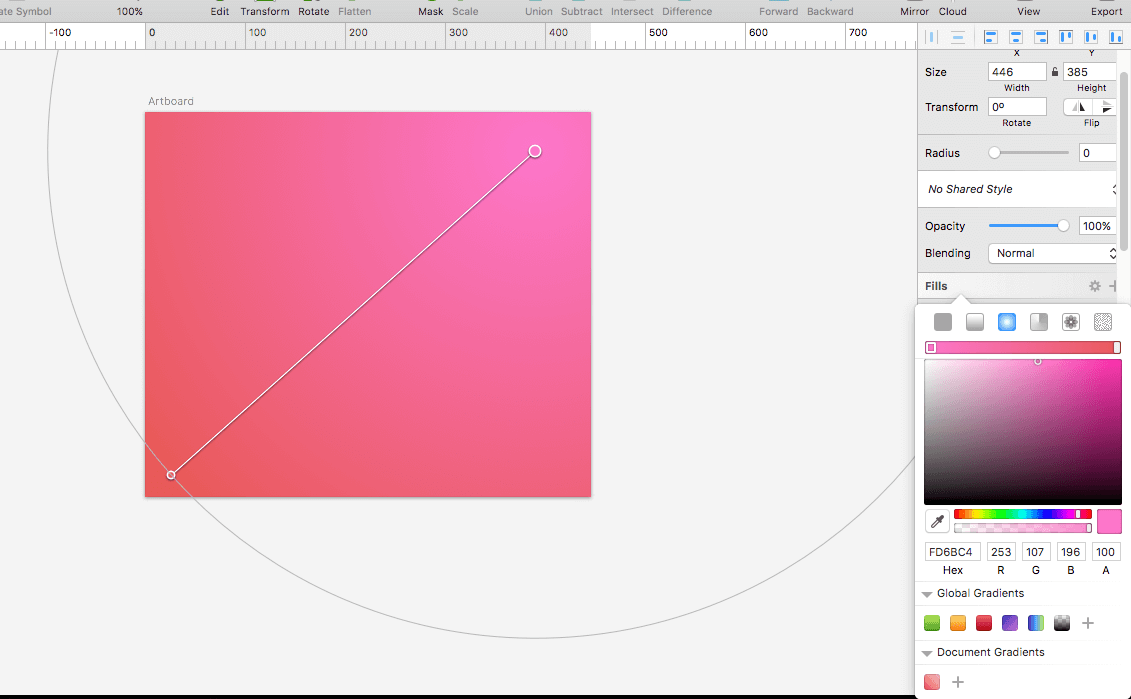This screenshot has height=699, width=1131.
Task: Click the Export toolbar item
Action: (x=1106, y=11)
